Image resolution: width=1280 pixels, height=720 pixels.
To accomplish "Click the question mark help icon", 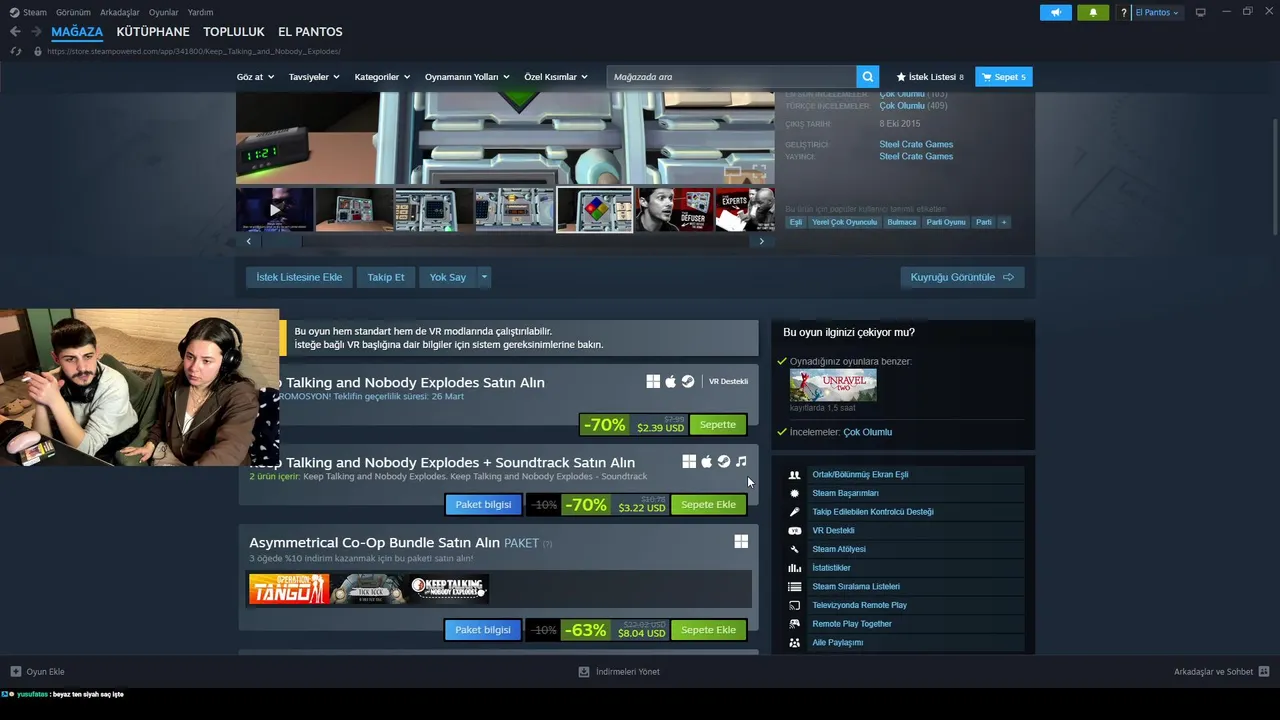I will pos(1124,12).
